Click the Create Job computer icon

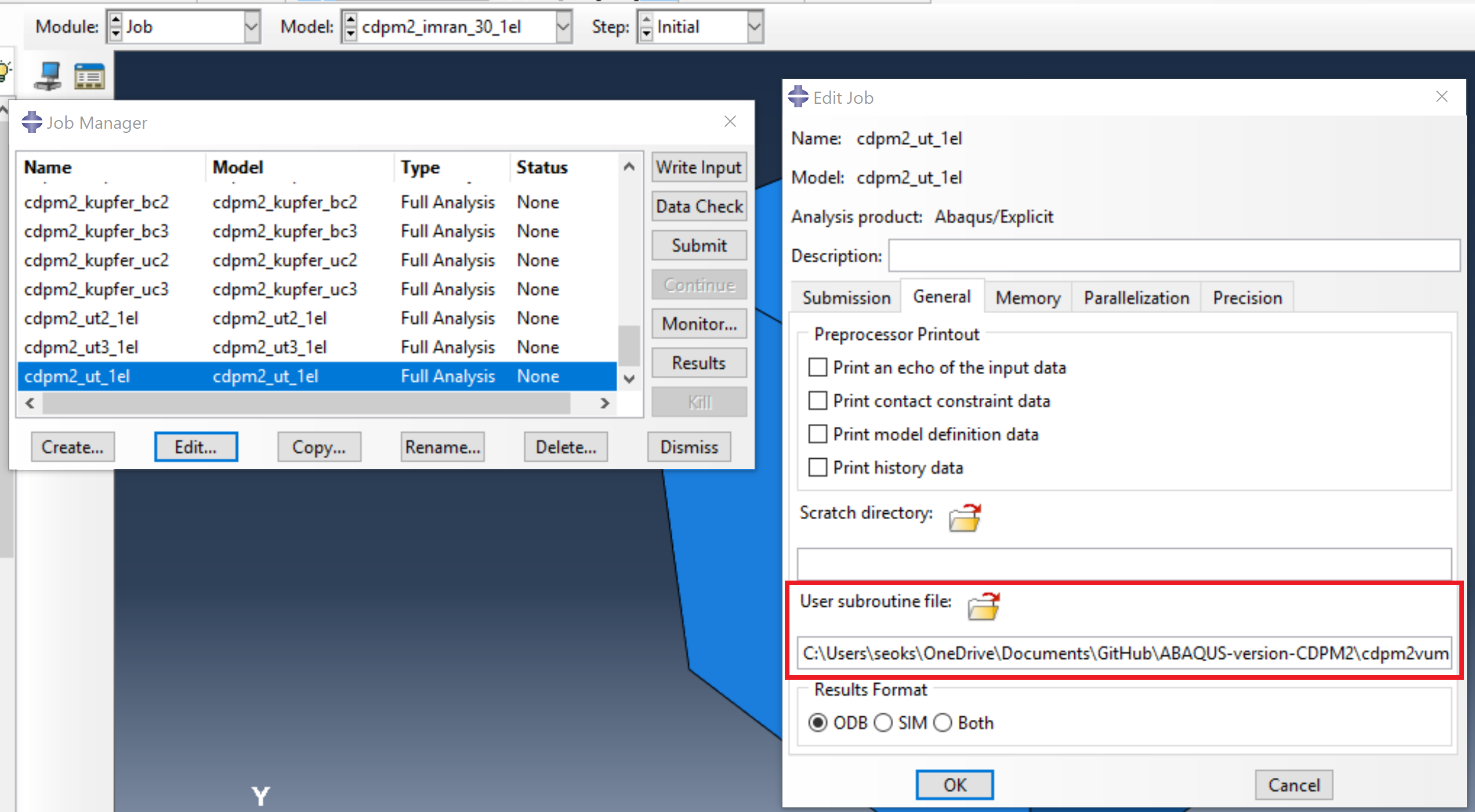click(x=48, y=76)
